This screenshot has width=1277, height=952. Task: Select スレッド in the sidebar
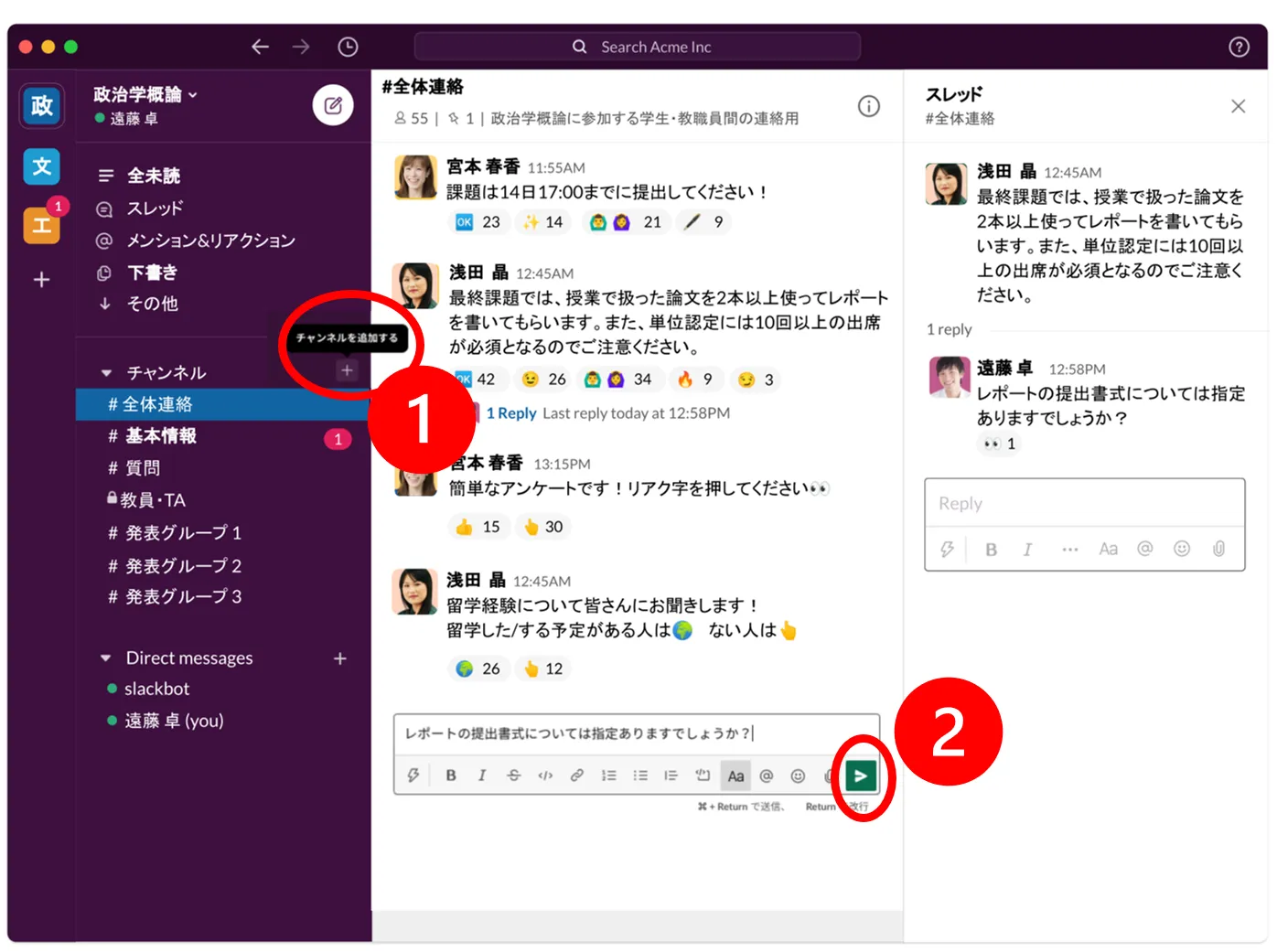click(x=155, y=209)
